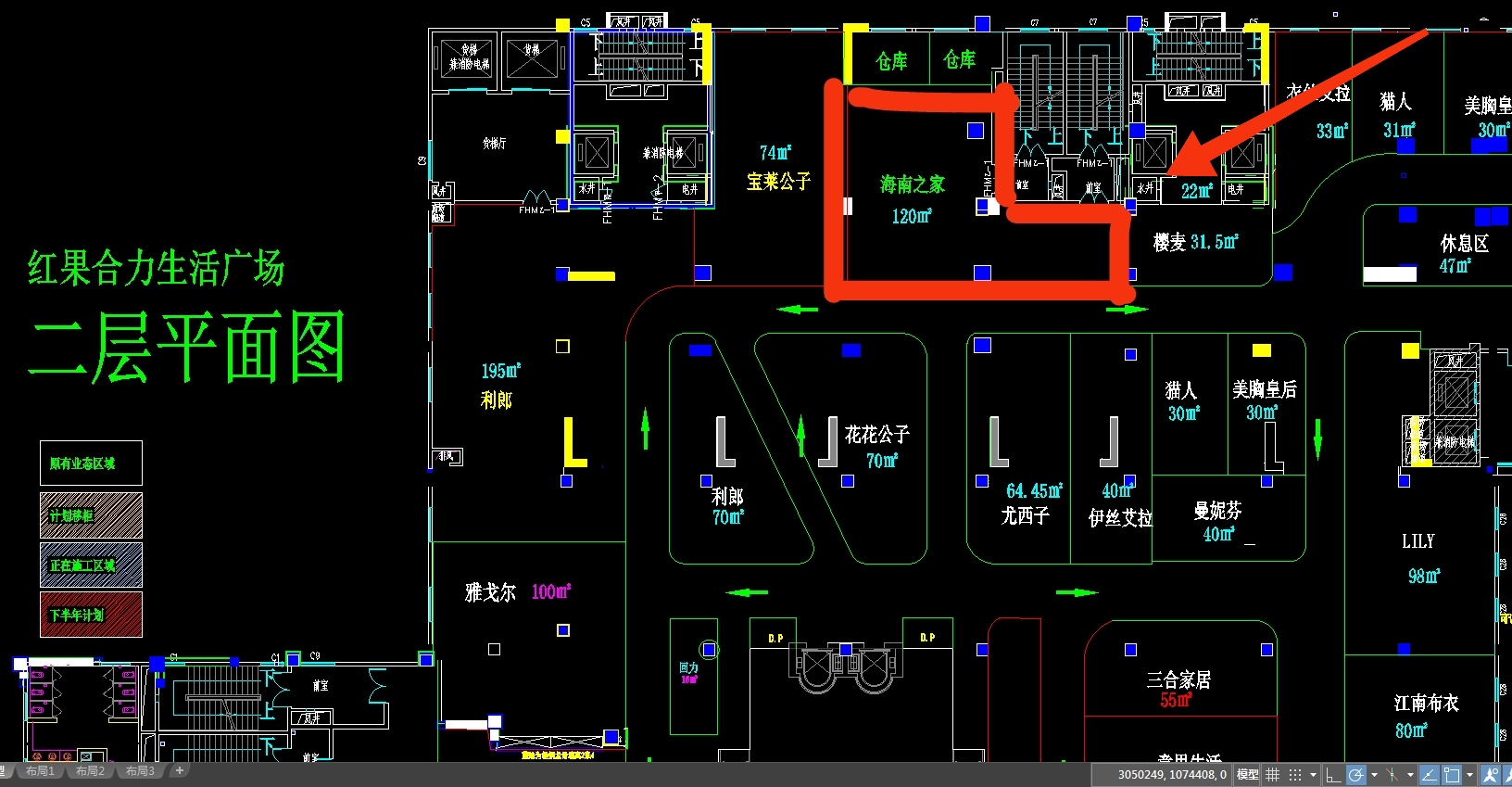The width and height of the screenshot is (1512, 787).
Task: Toggle snap mode dotted grid icon
Action: click(x=1295, y=775)
